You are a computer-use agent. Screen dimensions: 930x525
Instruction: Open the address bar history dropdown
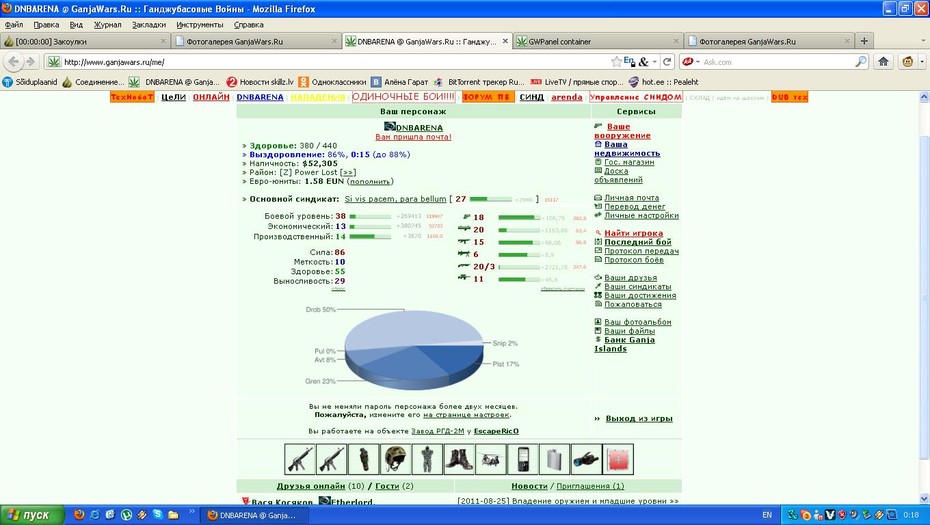click(655, 62)
